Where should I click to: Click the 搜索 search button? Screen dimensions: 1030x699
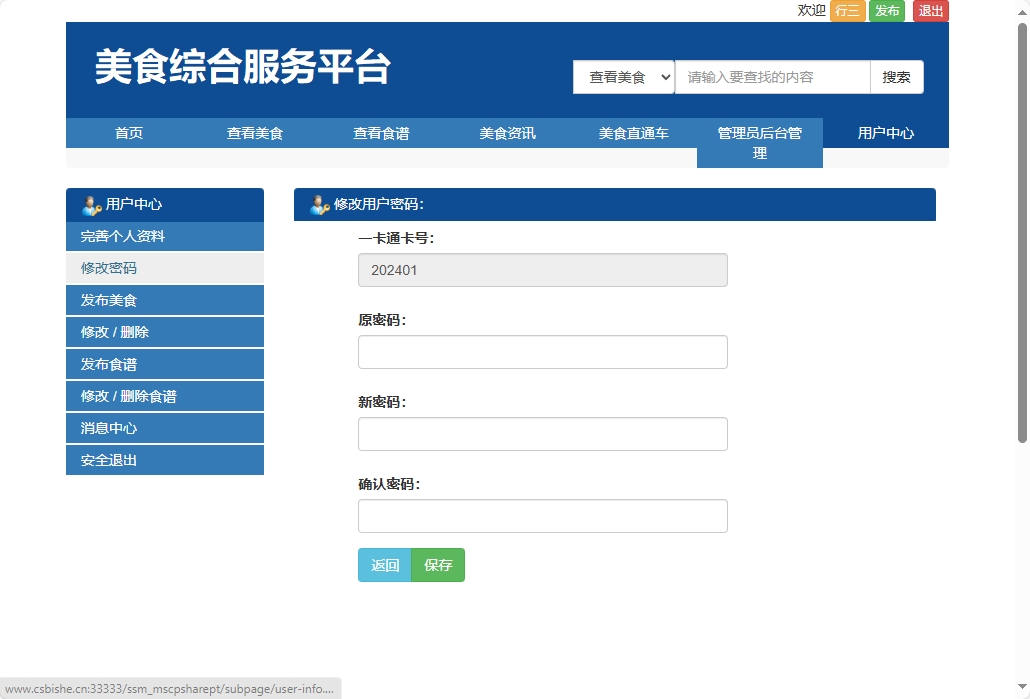(x=896, y=77)
